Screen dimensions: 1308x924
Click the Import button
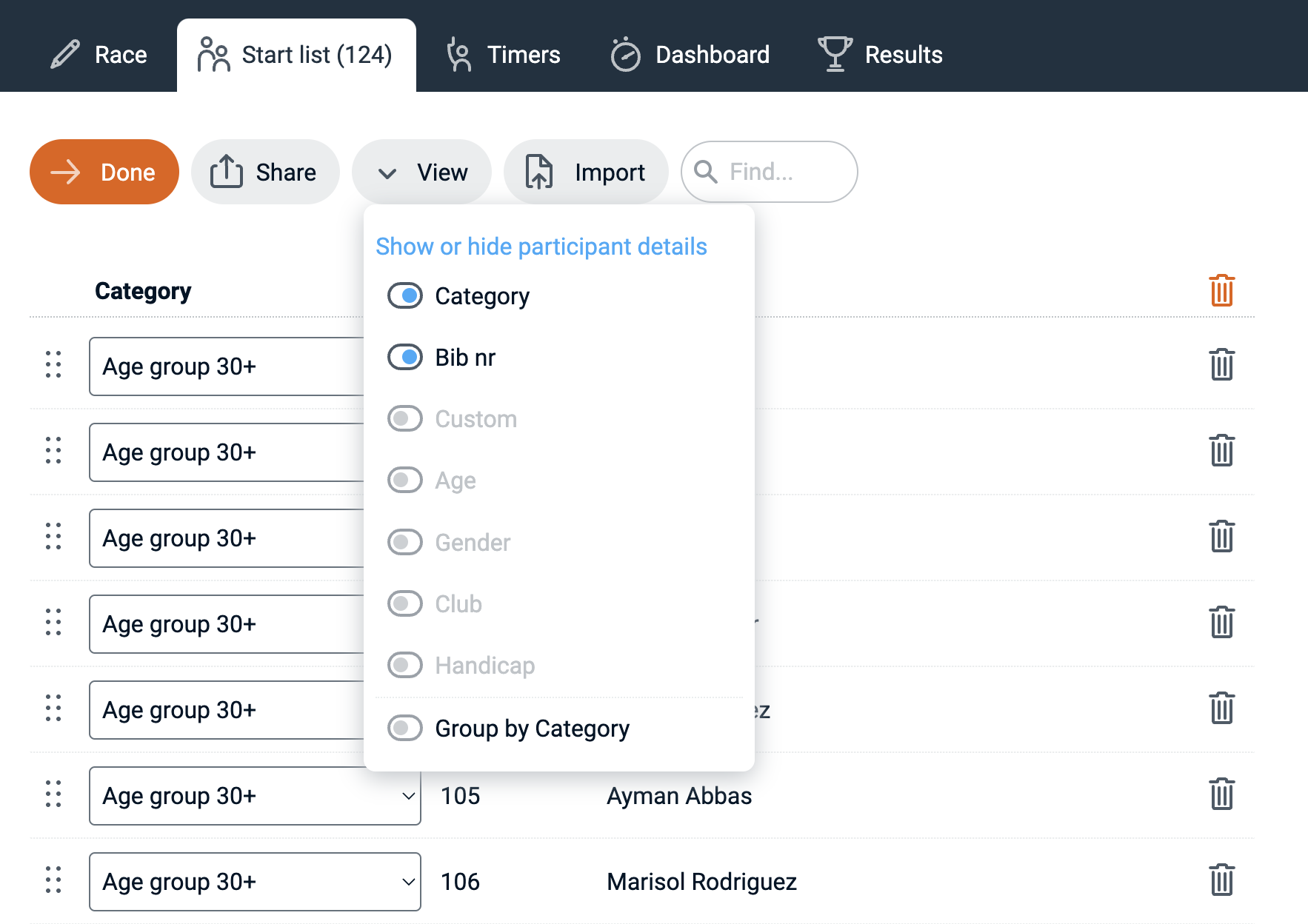(585, 172)
